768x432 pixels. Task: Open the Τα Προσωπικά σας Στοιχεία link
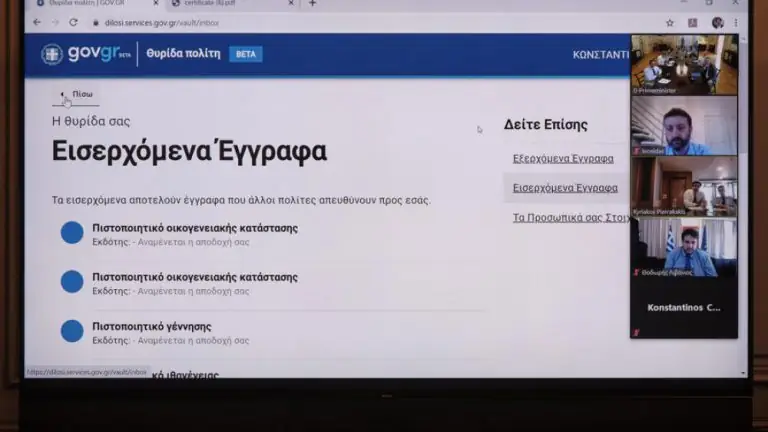(x=571, y=217)
